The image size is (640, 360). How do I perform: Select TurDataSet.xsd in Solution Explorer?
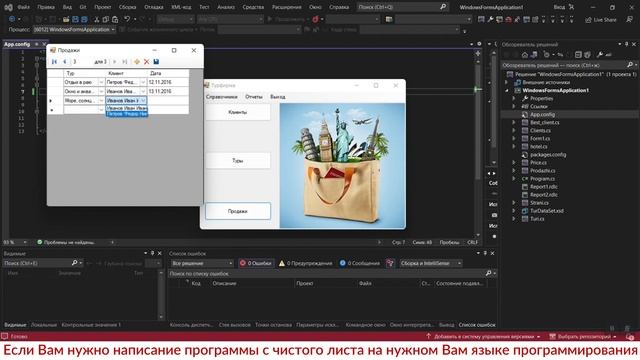[547, 211]
